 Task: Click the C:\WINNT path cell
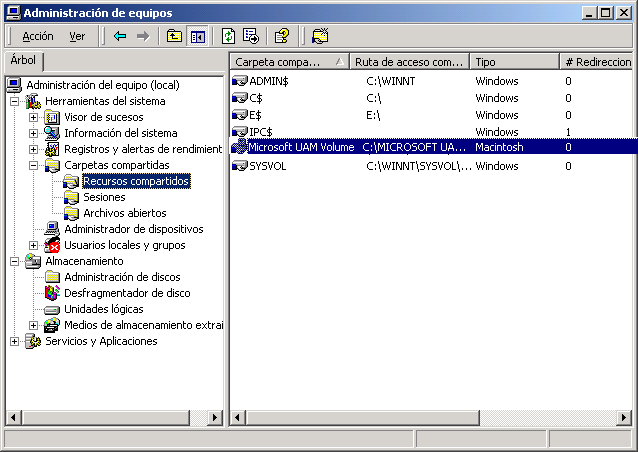pyautogui.click(x=391, y=81)
